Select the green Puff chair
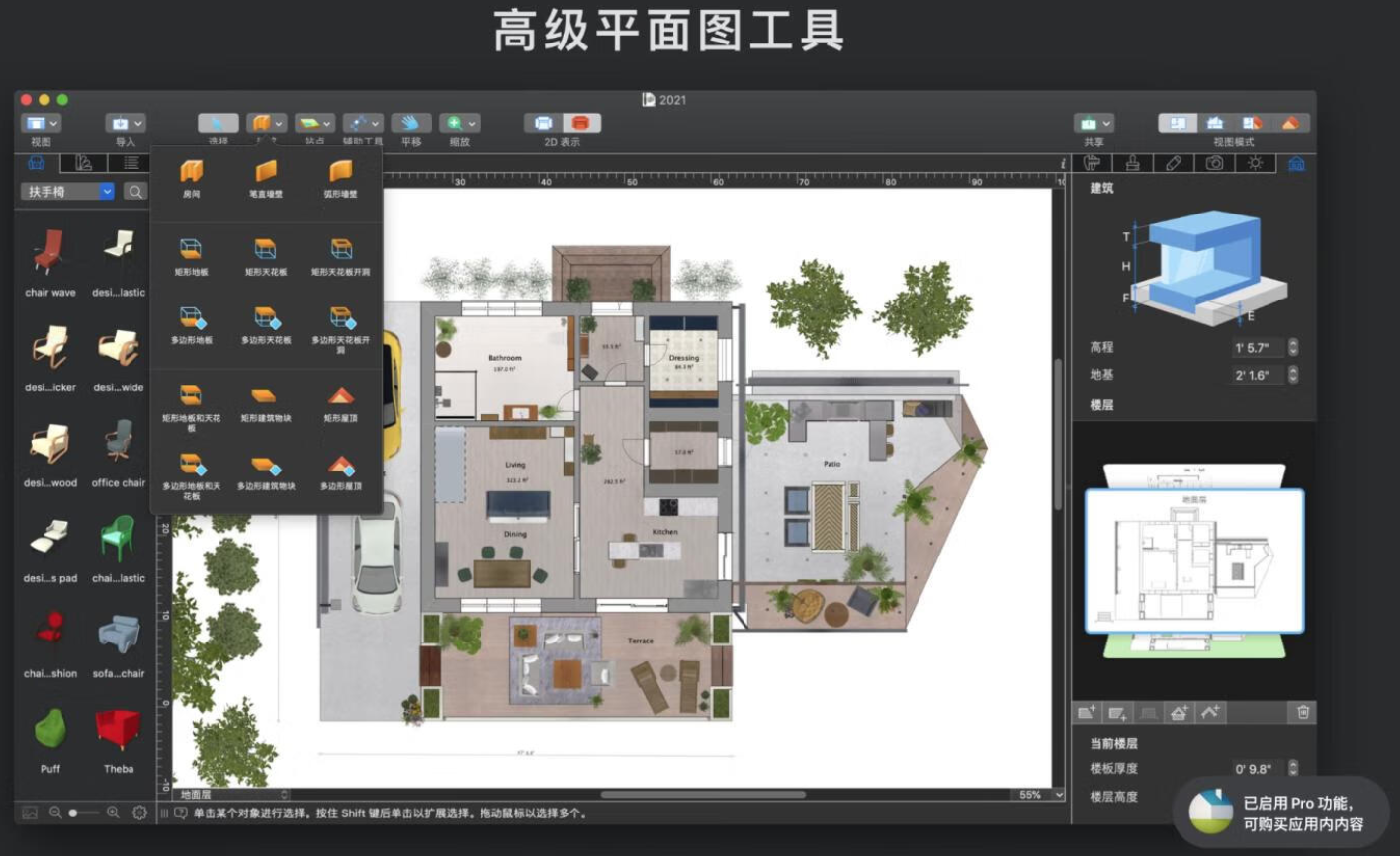The image size is (1400, 856). 49,738
